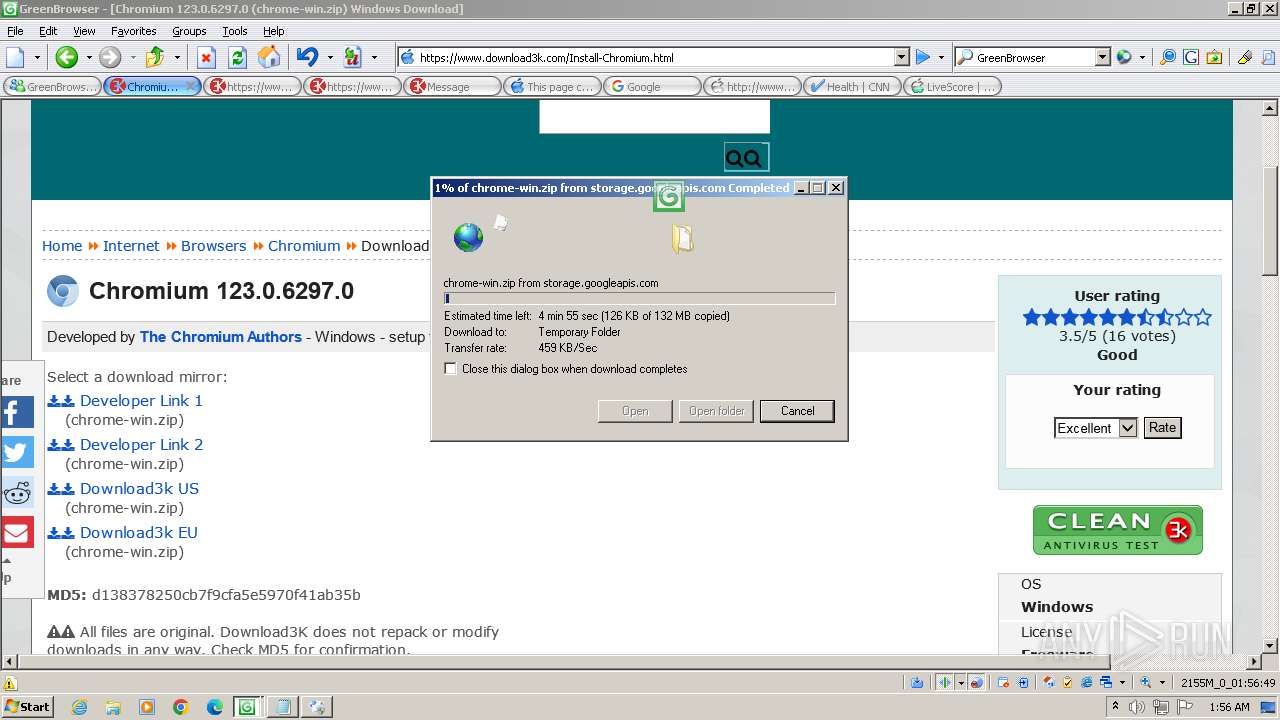Viewport: 1280px width, 720px height.
Task: Click the New blank page toolbar icon
Action: click(16, 57)
